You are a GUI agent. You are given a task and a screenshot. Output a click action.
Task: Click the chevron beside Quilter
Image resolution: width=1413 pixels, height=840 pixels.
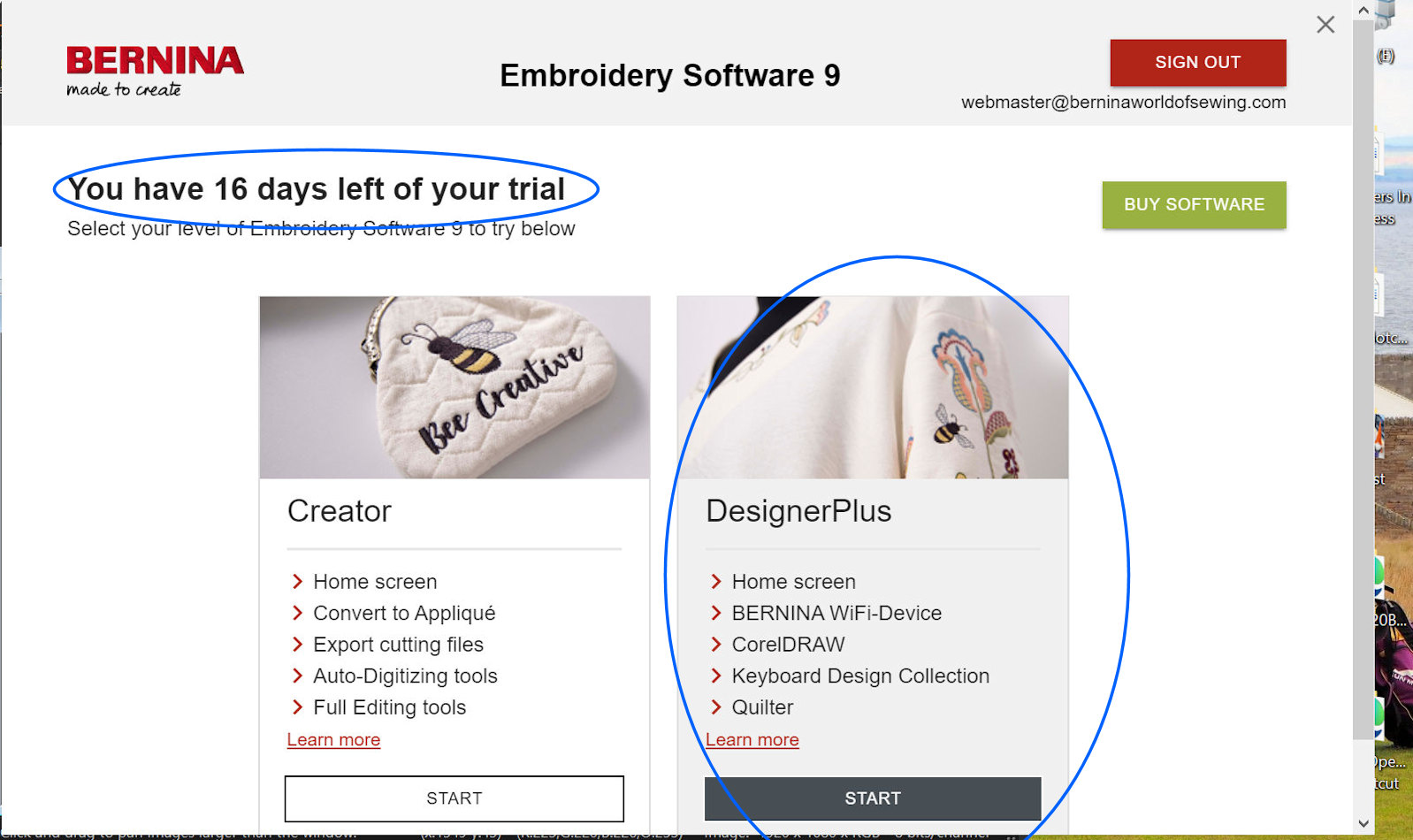716,707
